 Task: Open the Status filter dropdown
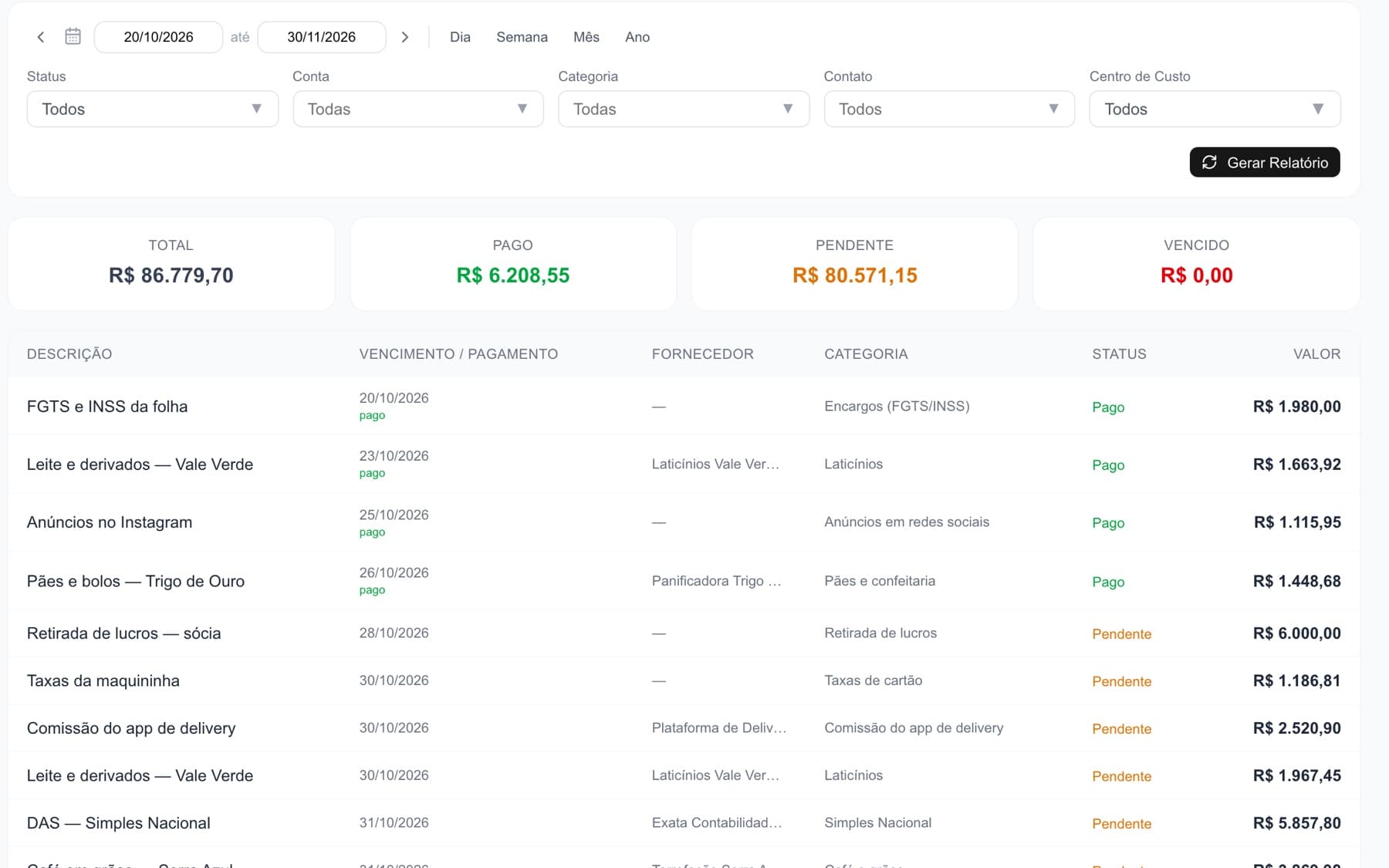pyautogui.click(x=153, y=109)
